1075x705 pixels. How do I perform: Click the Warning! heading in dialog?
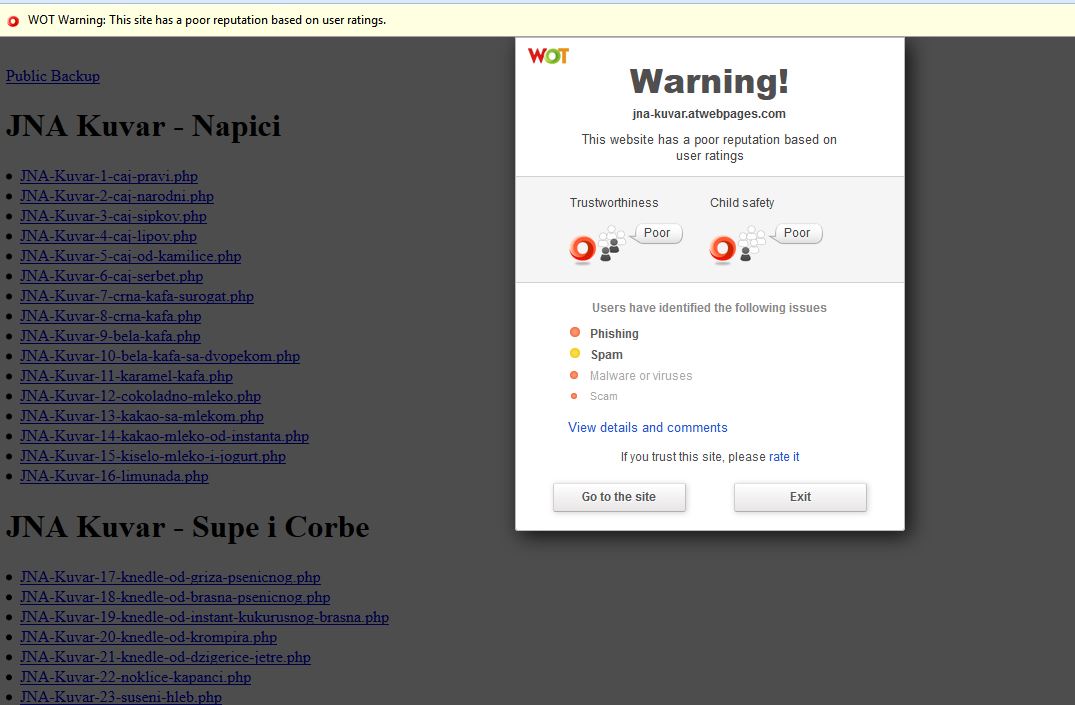point(709,81)
